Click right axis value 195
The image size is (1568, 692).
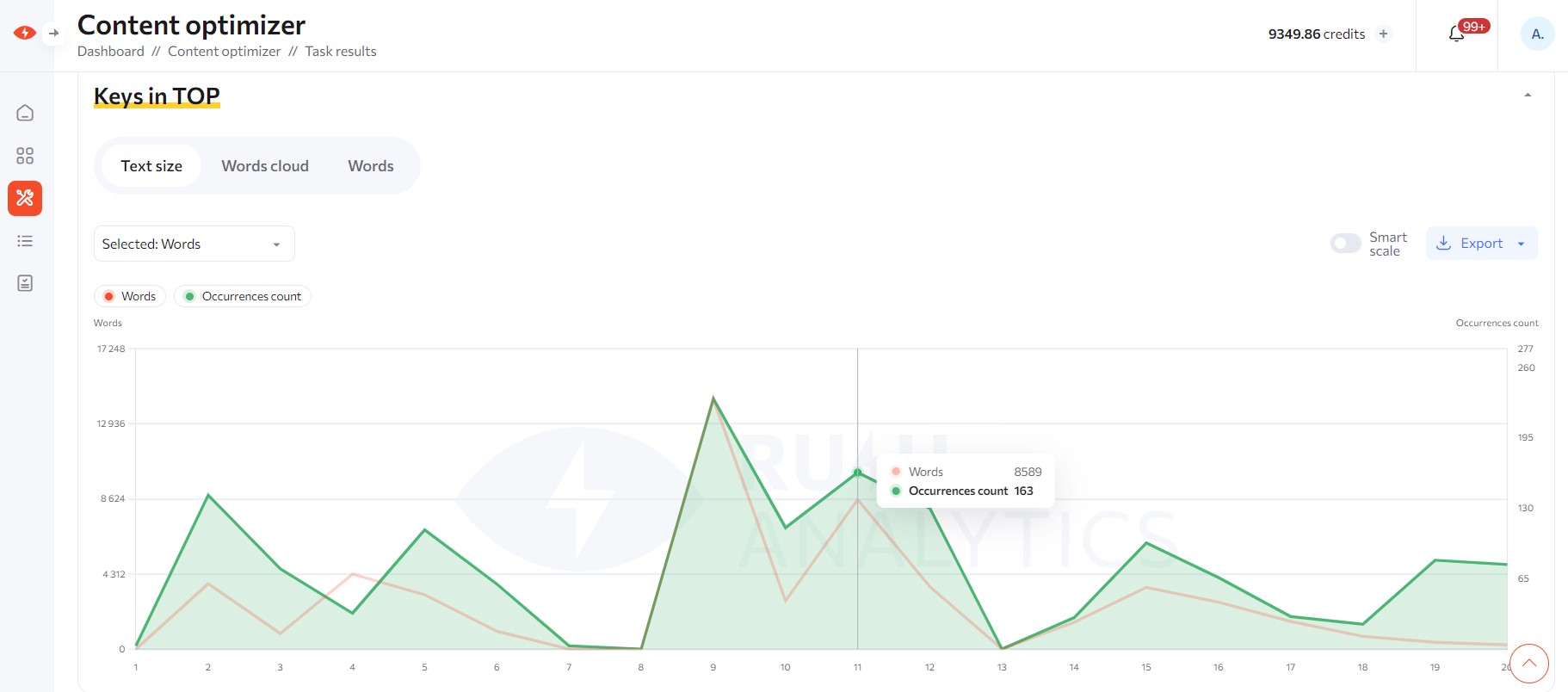click(x=1526, y=437)
